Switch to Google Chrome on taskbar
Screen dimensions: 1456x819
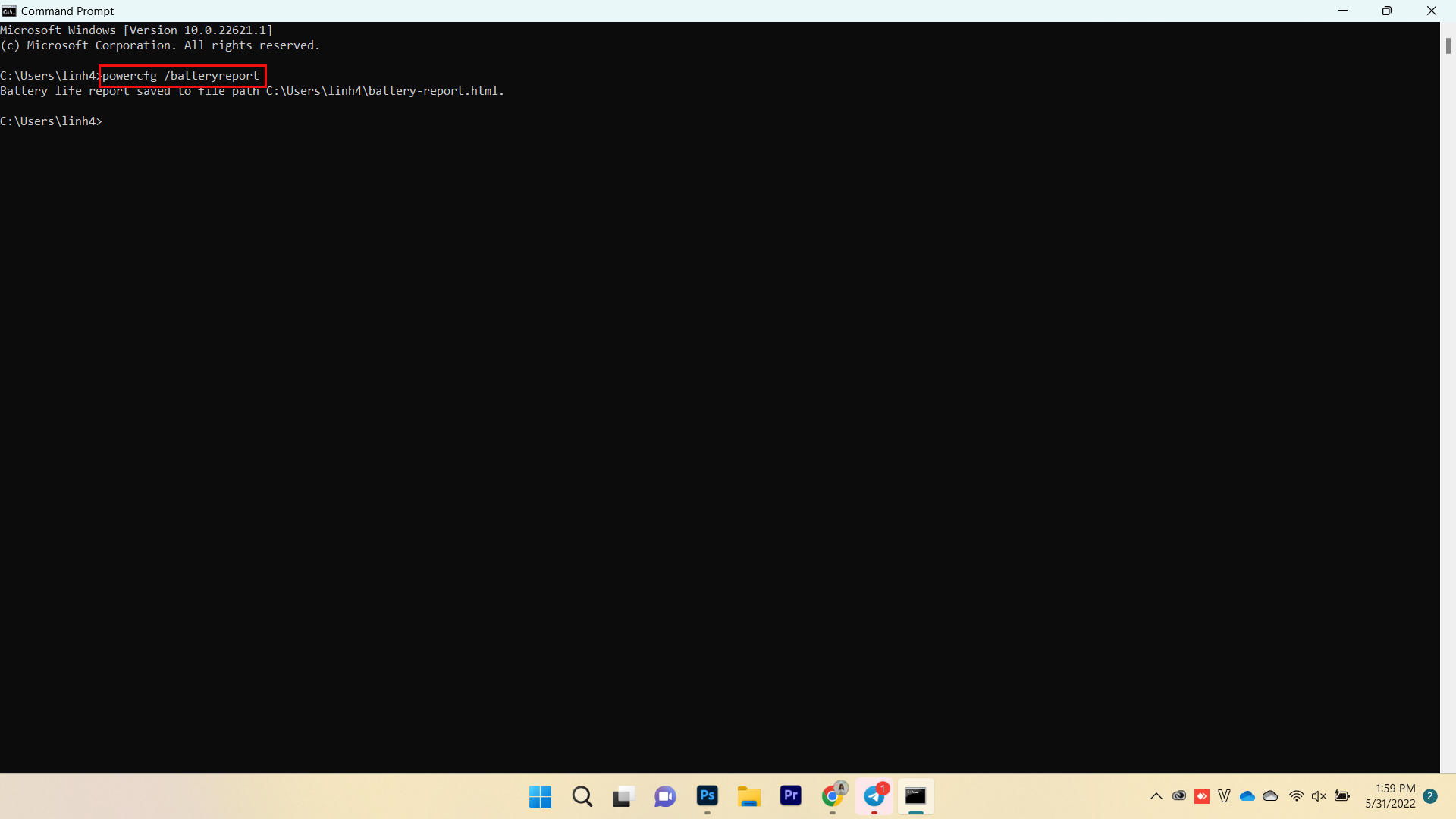pos(833,795)
